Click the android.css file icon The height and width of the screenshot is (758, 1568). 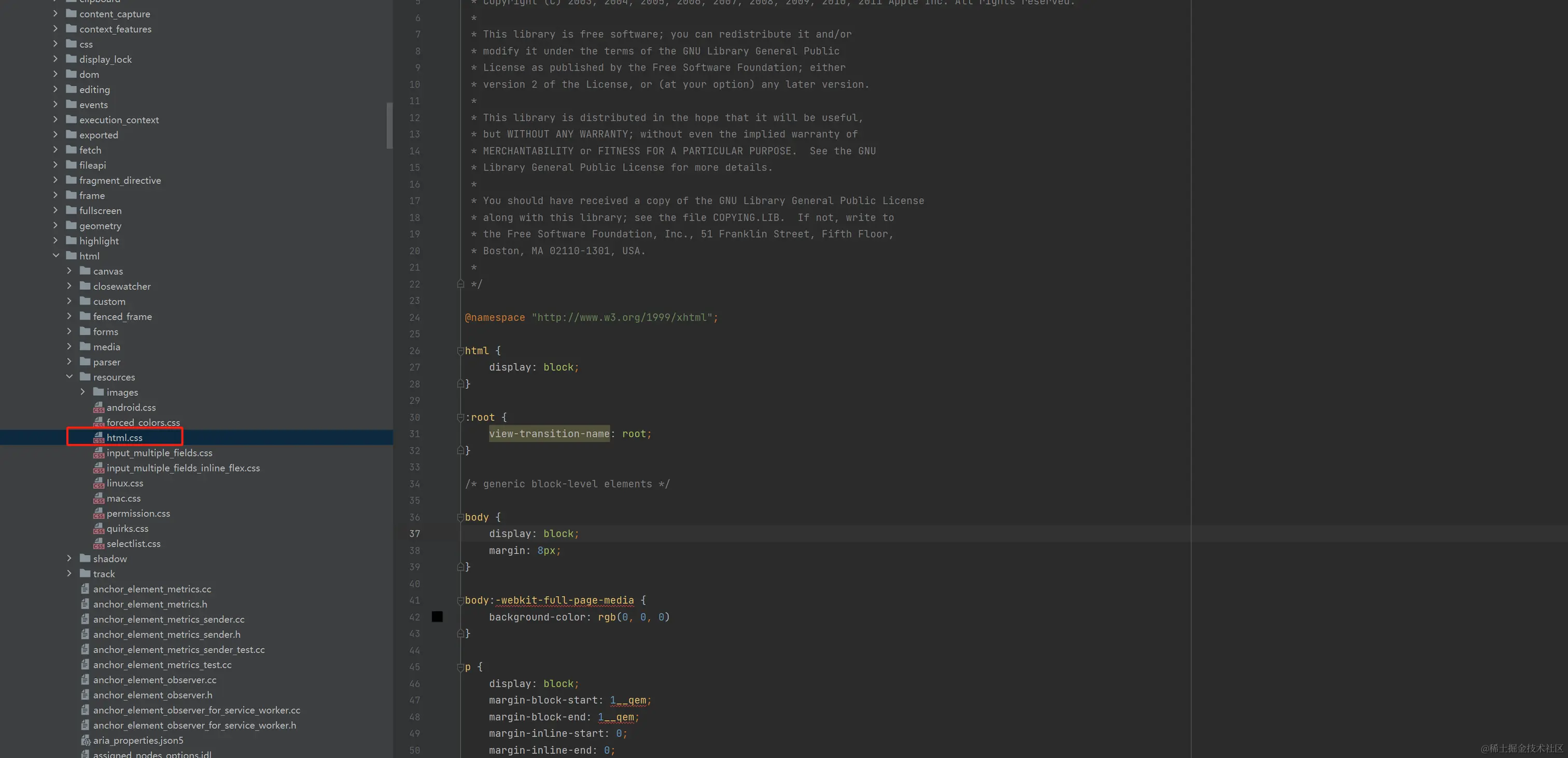coord(99,407)
